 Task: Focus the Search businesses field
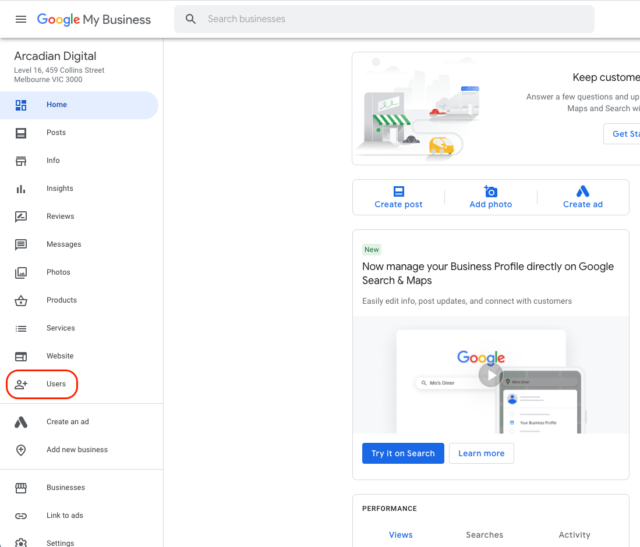click(384, 19)
